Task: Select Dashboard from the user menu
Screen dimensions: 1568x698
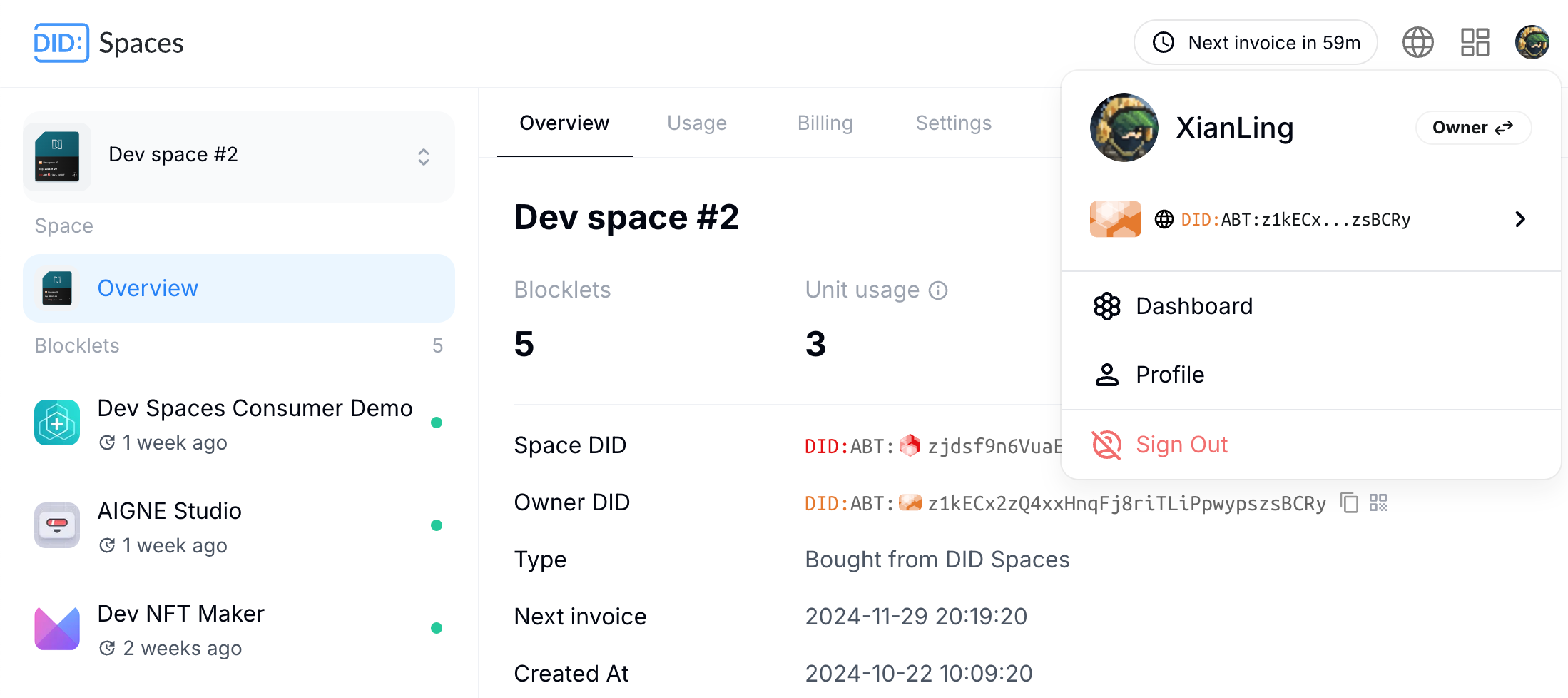Action: (1193, 306)
